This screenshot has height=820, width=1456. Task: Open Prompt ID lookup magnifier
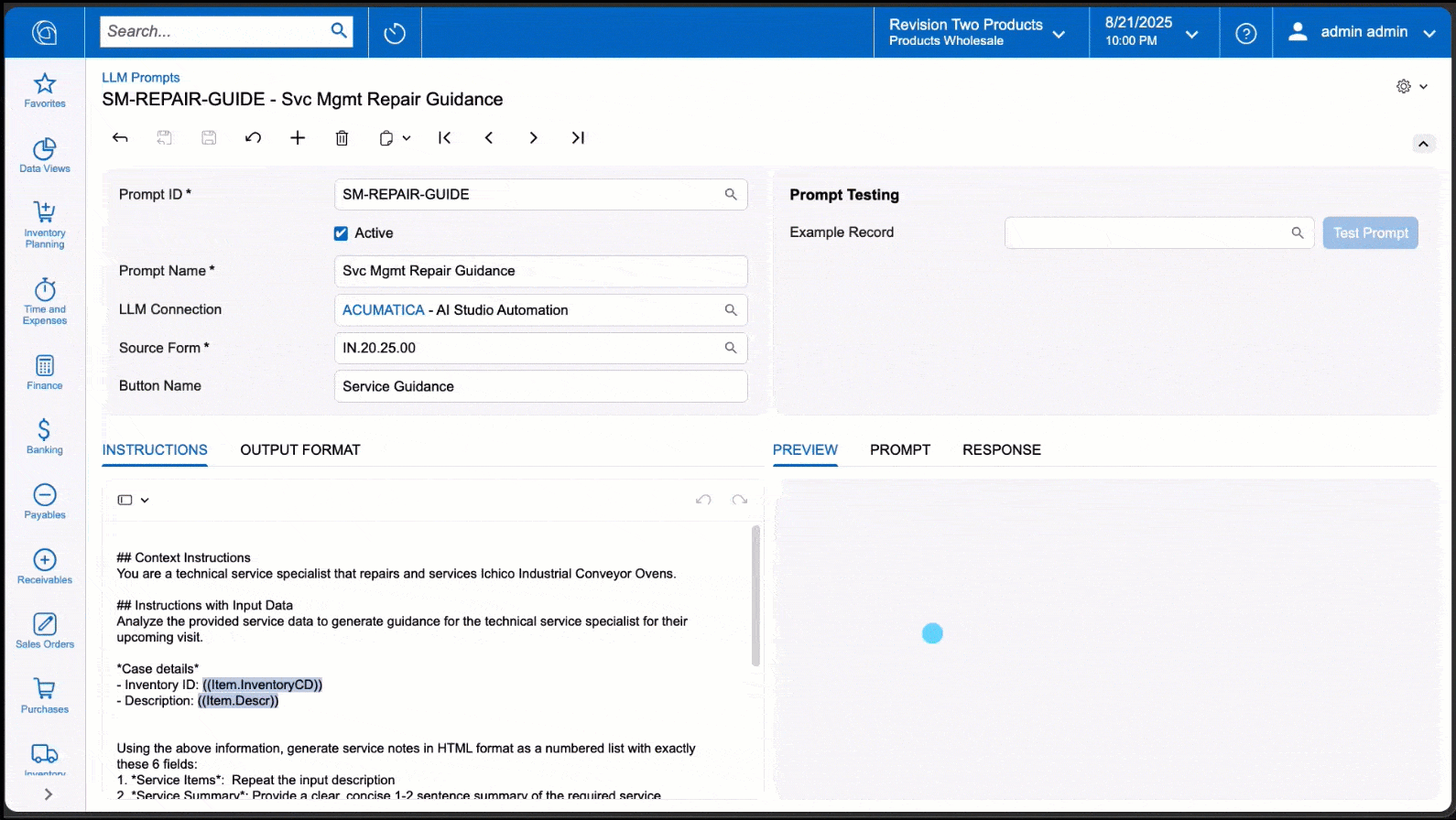[x=731, y=195]
